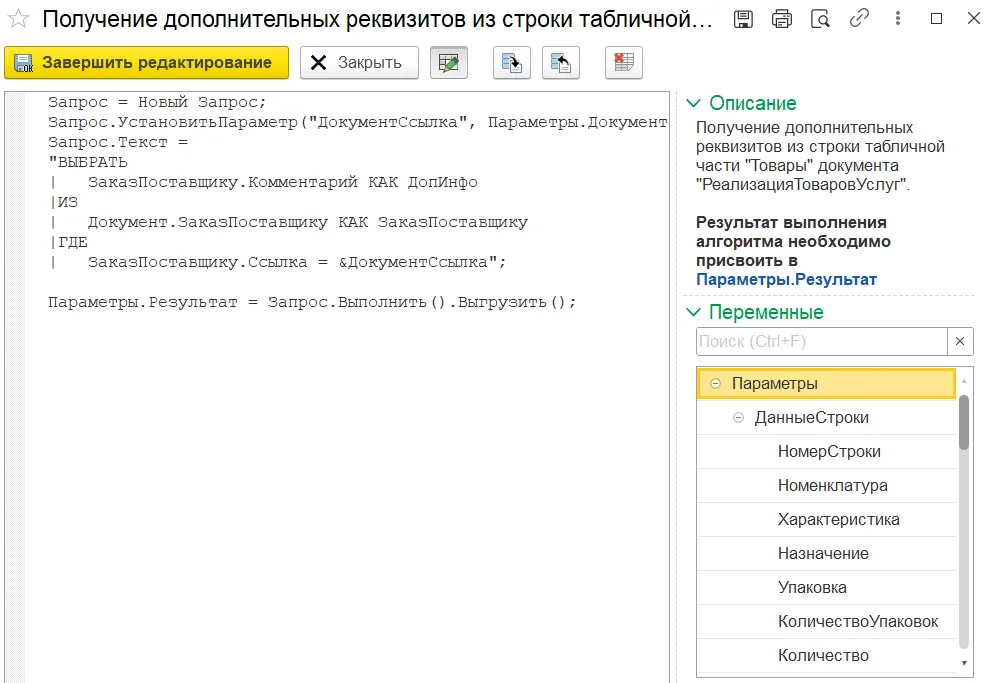
Task: Click the document with down-right arrow icon
Action: (512, 63)
